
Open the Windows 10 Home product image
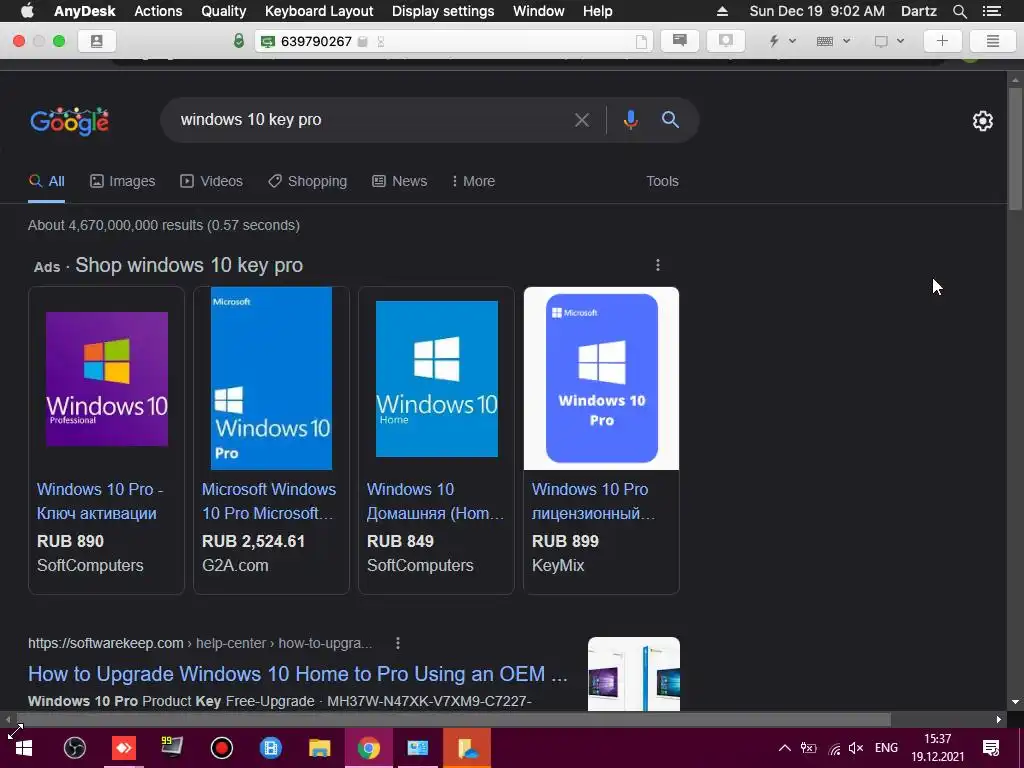point(436,379)
